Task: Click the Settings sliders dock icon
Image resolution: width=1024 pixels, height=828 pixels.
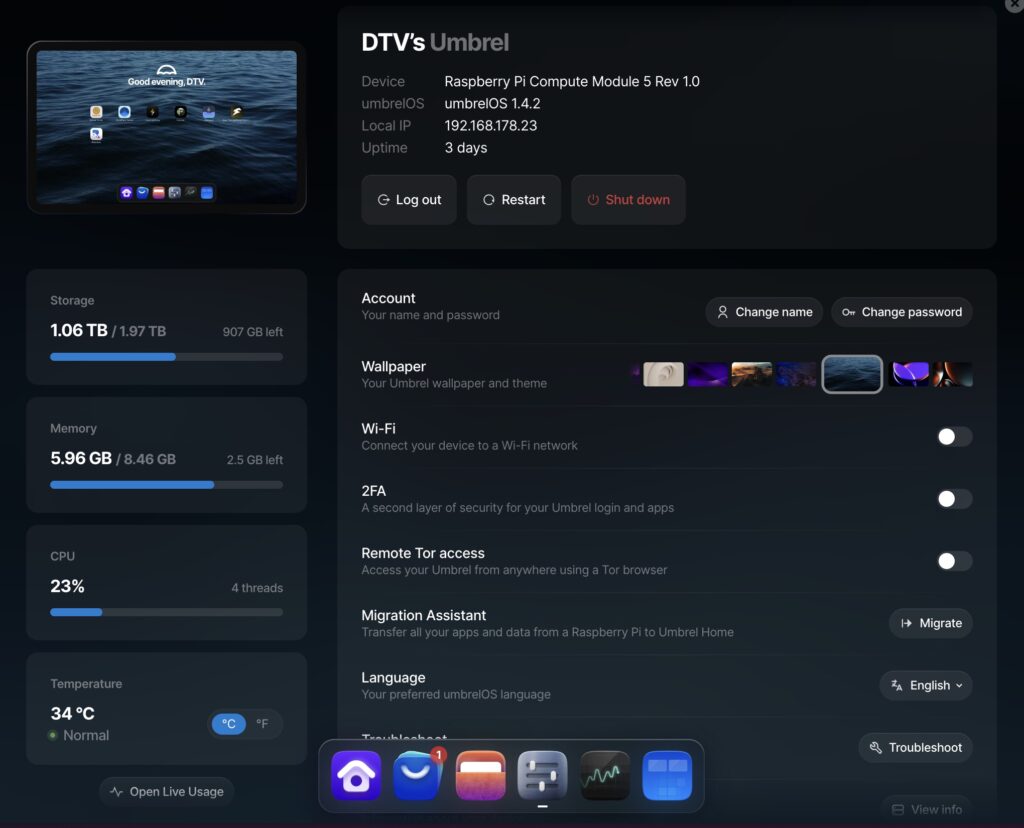Action: coord(543,776)
